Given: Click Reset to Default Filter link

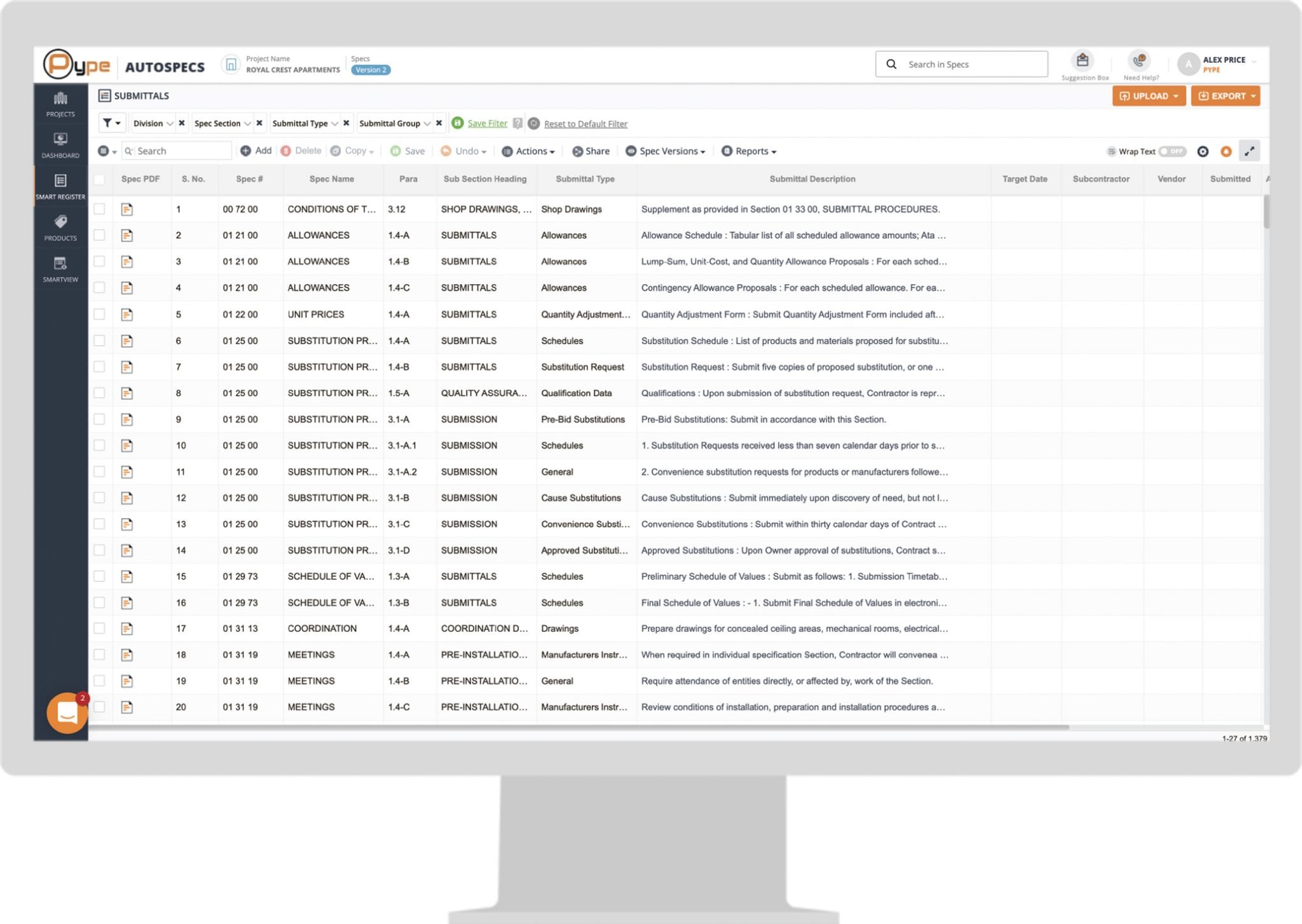Looking at the screenshot, I should [x=585, y=124].
